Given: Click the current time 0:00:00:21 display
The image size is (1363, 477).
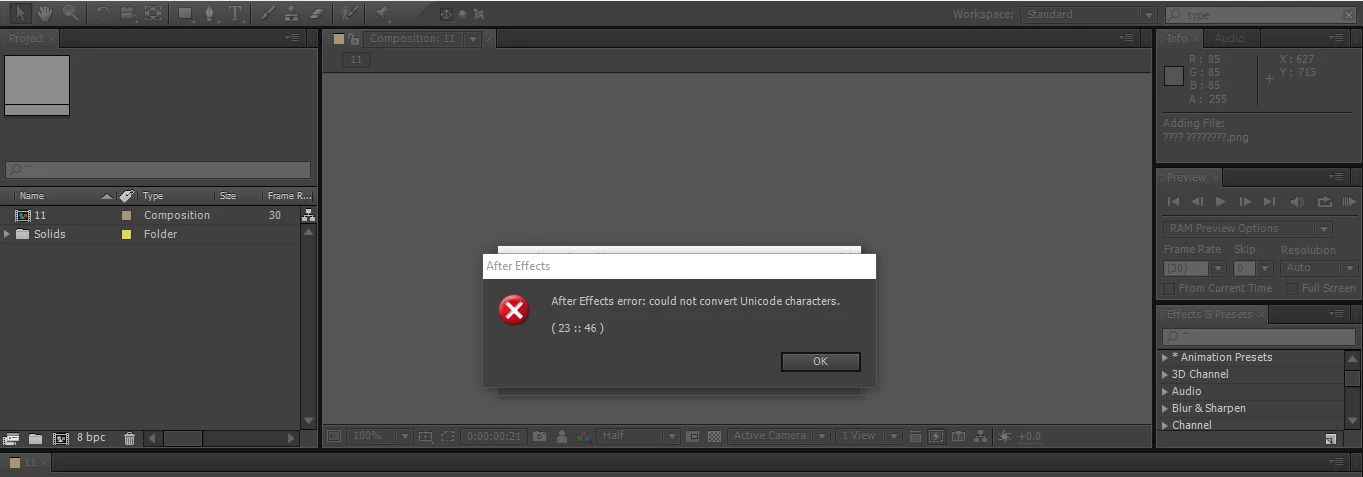Looking at the screenshot, I should click(x=494, y=436).
